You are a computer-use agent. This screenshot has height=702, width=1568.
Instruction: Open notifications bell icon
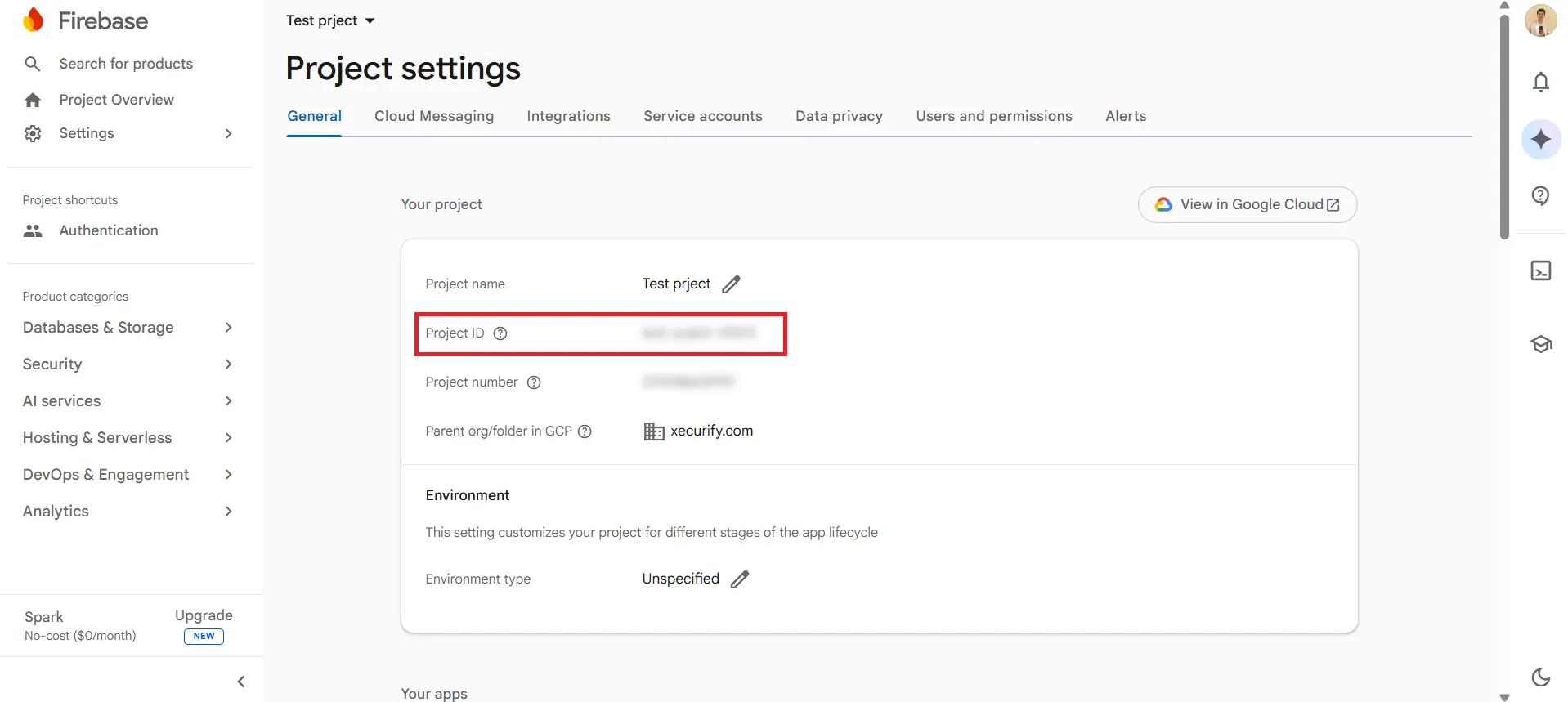tap(1541, 82)
